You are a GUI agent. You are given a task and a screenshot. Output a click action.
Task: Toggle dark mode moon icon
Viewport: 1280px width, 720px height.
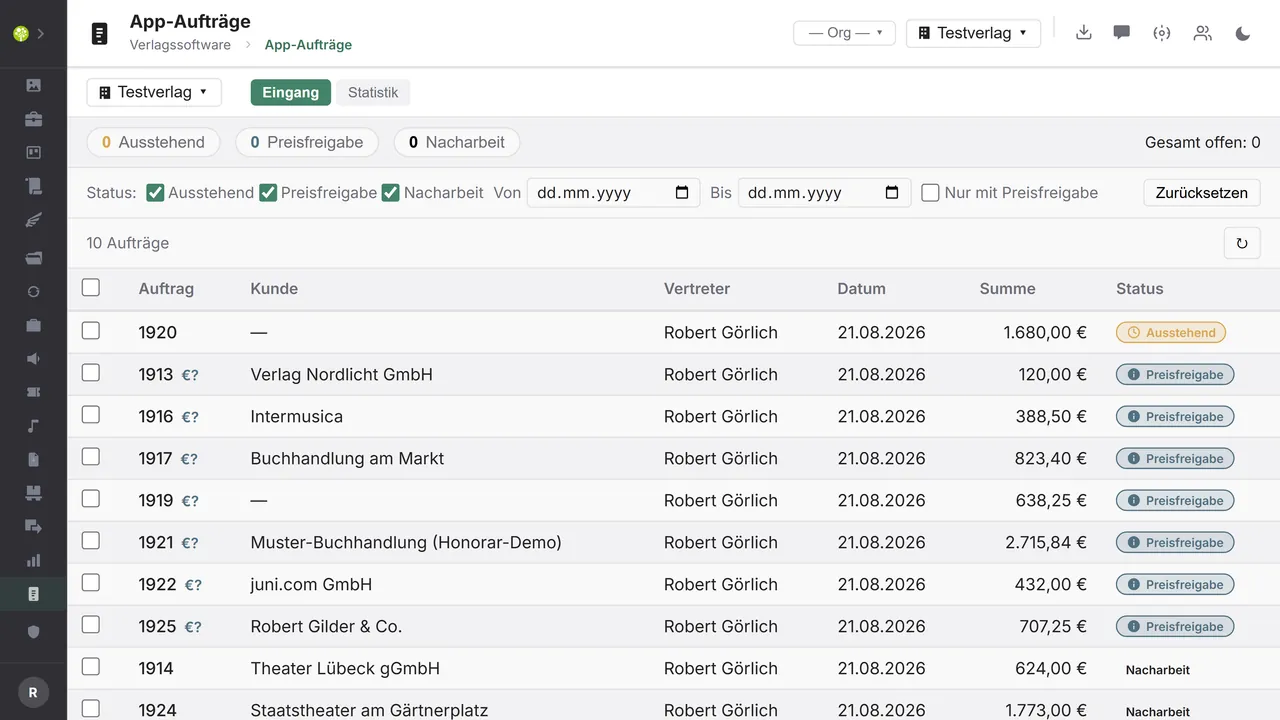1243,33
